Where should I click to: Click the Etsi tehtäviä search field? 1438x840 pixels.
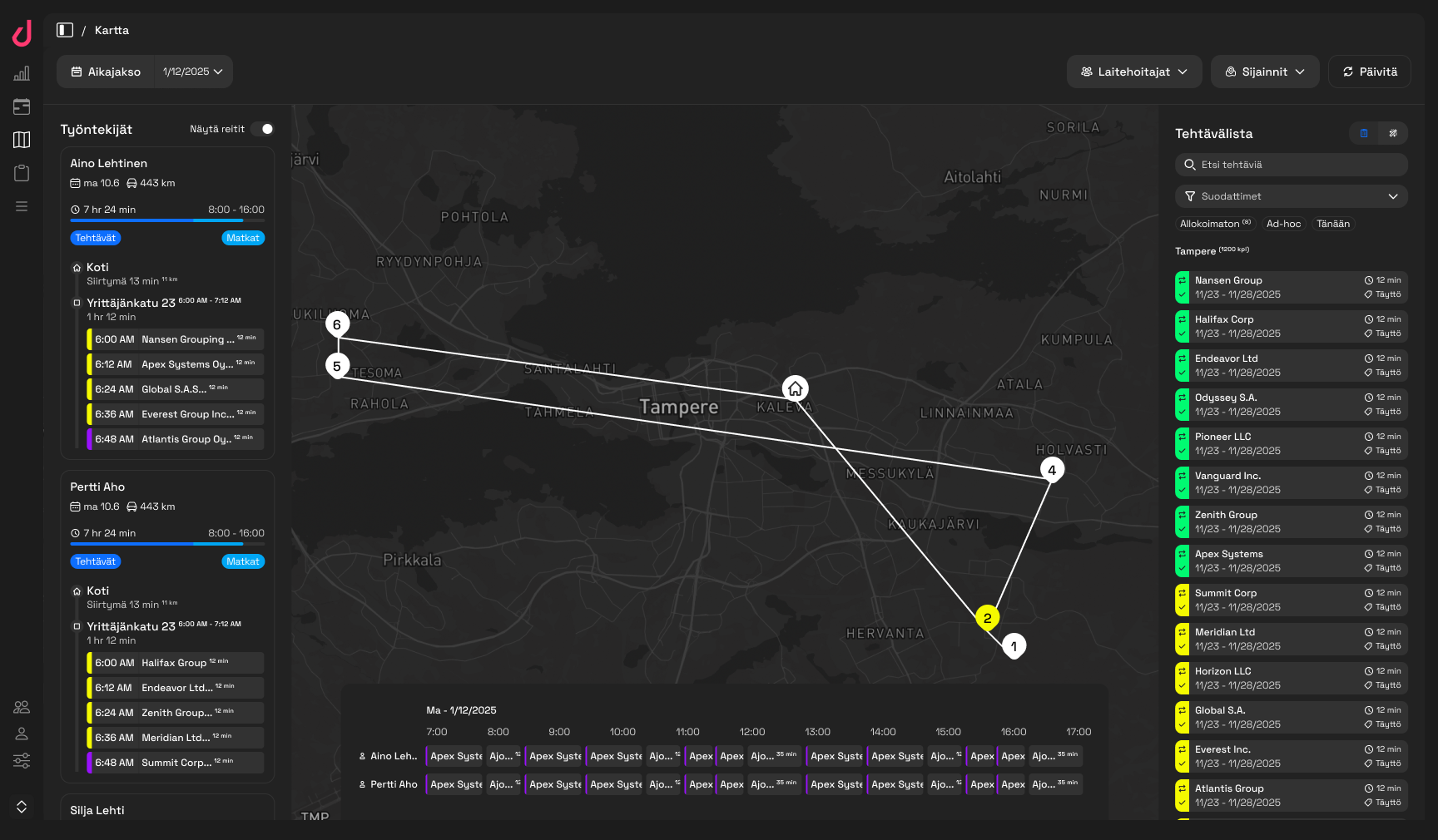pos(1291,165)
